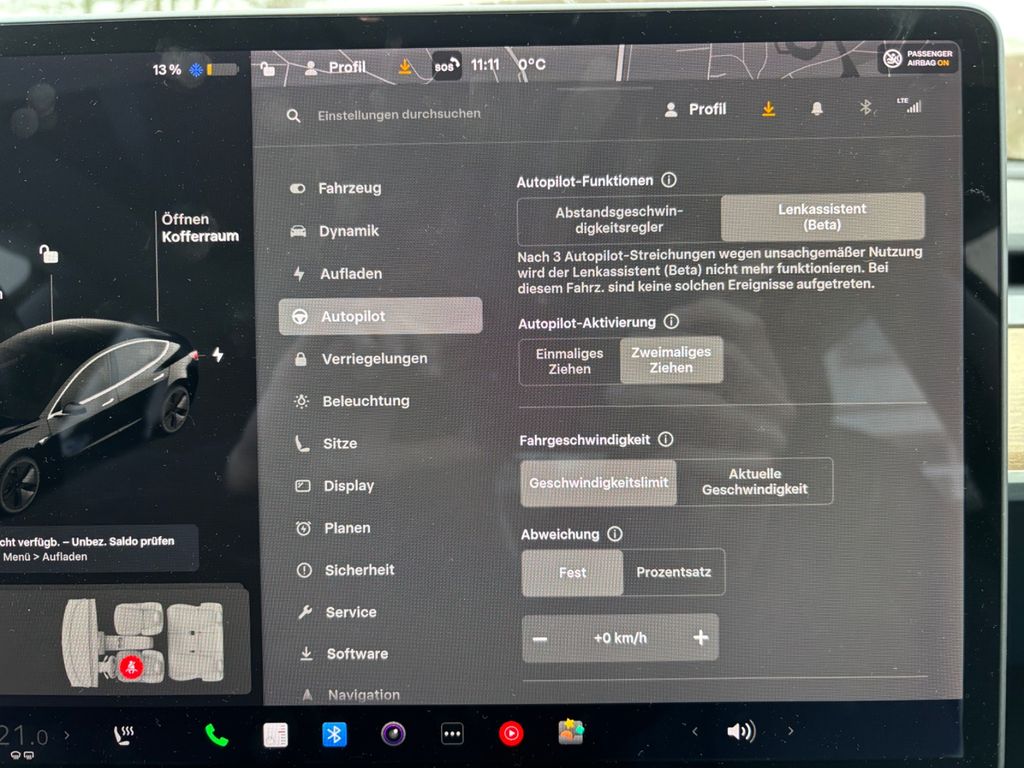The height and width of the screenshot is (768, 1024).
Task: Click the chevron left of volume icon
Action: pyautogui.click(x=695, y=731)
